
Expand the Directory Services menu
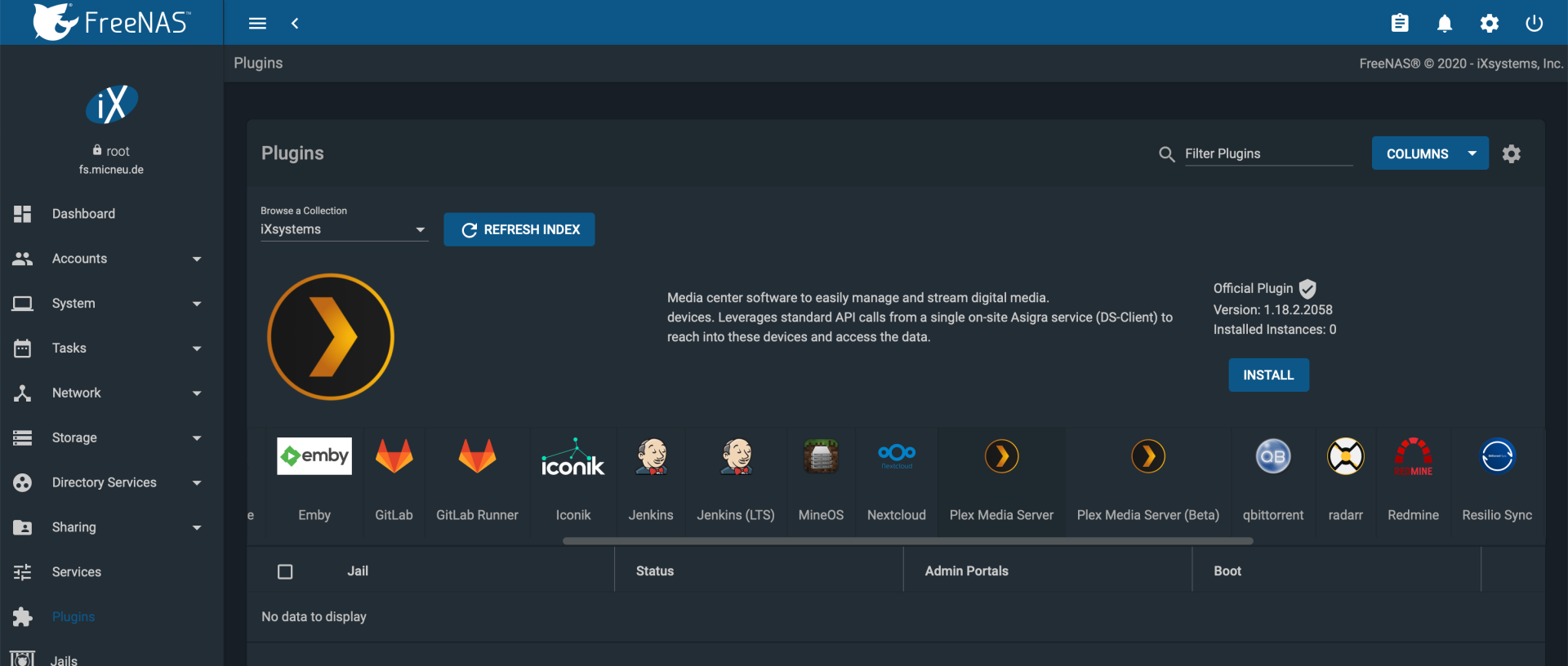point(112,483)
